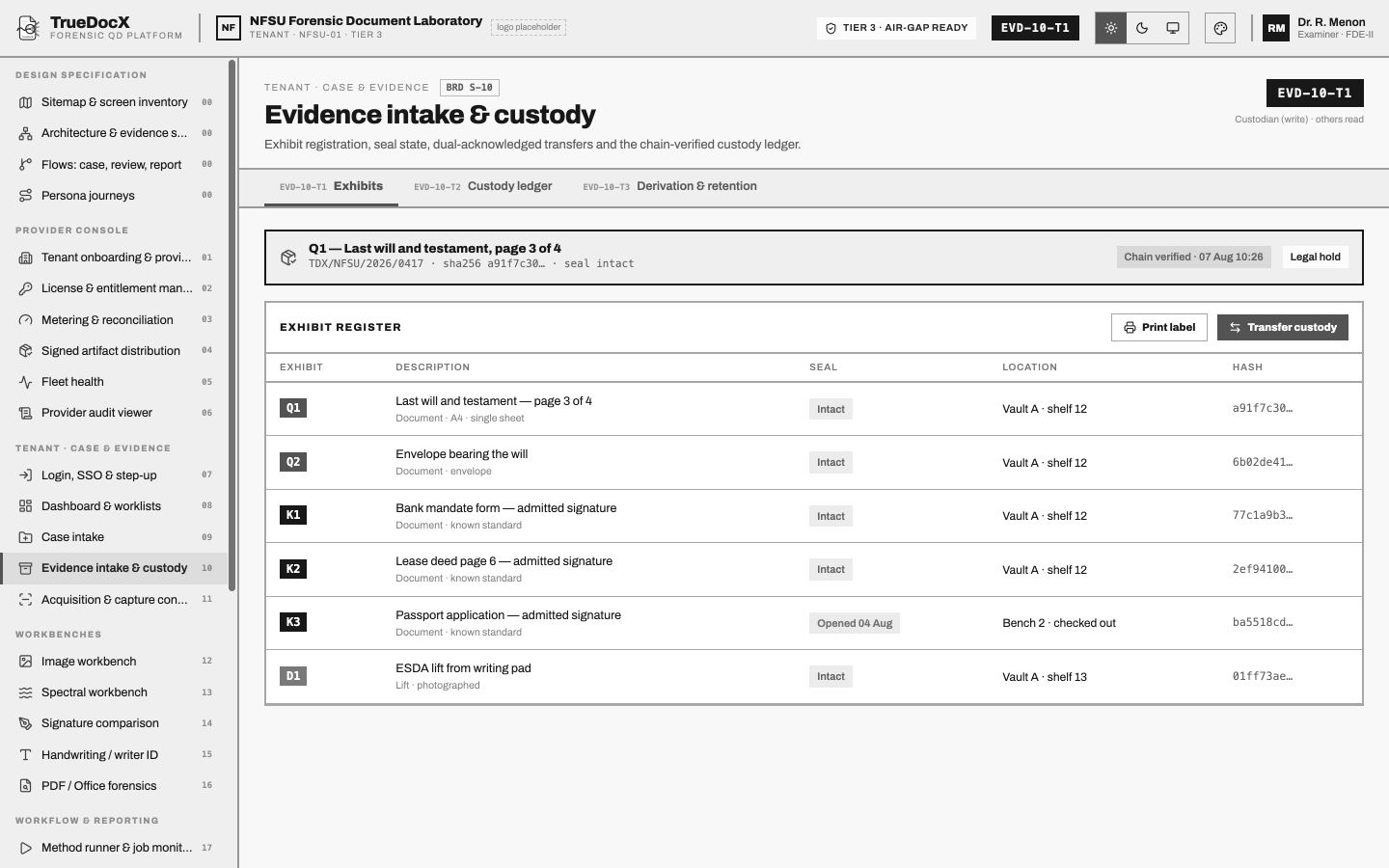
Task: Open License & entitlement key icon
Action: click(x=25, y=288)
